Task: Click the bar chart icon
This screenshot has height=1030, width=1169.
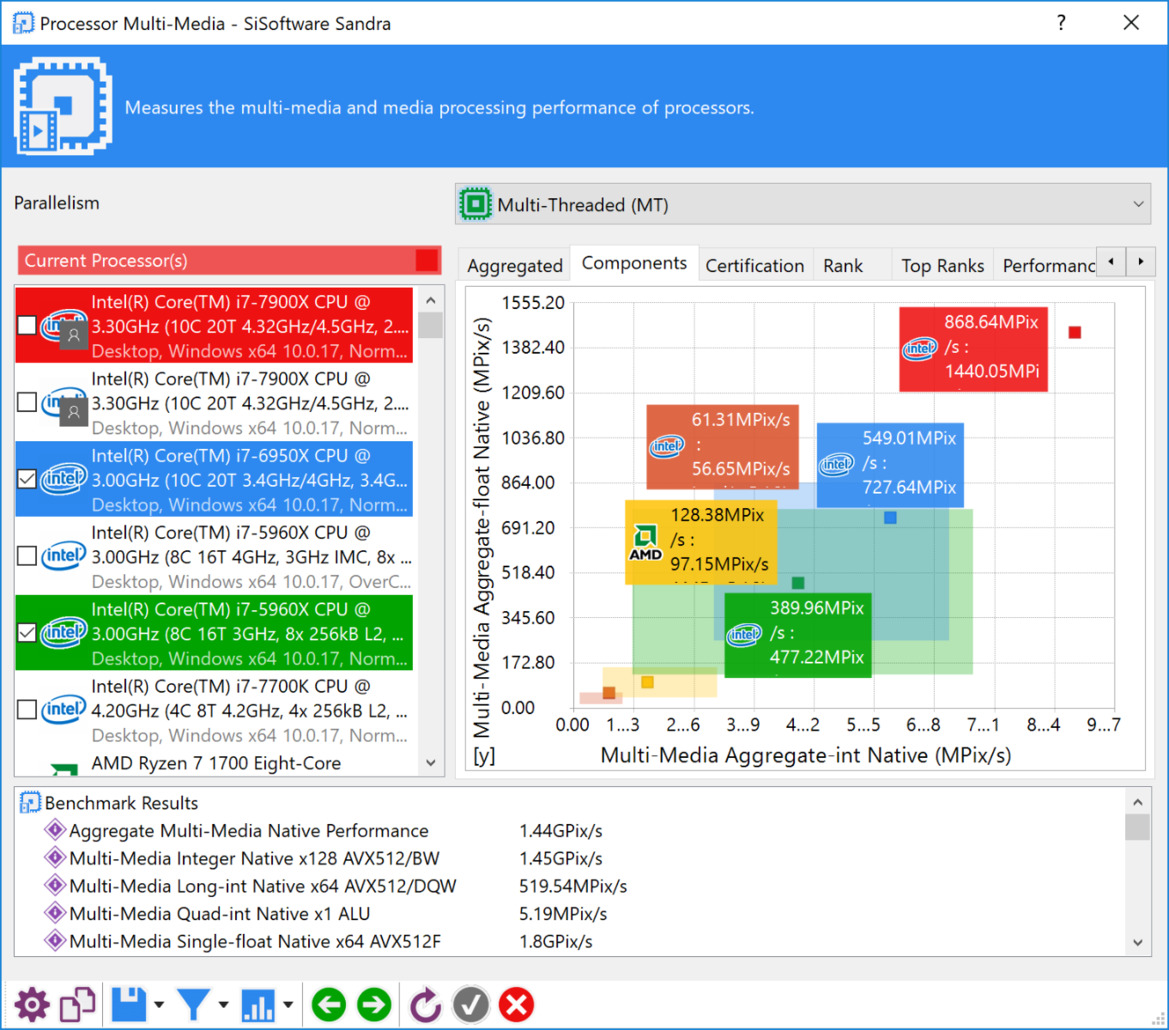Action: (x=258, y=1005)
